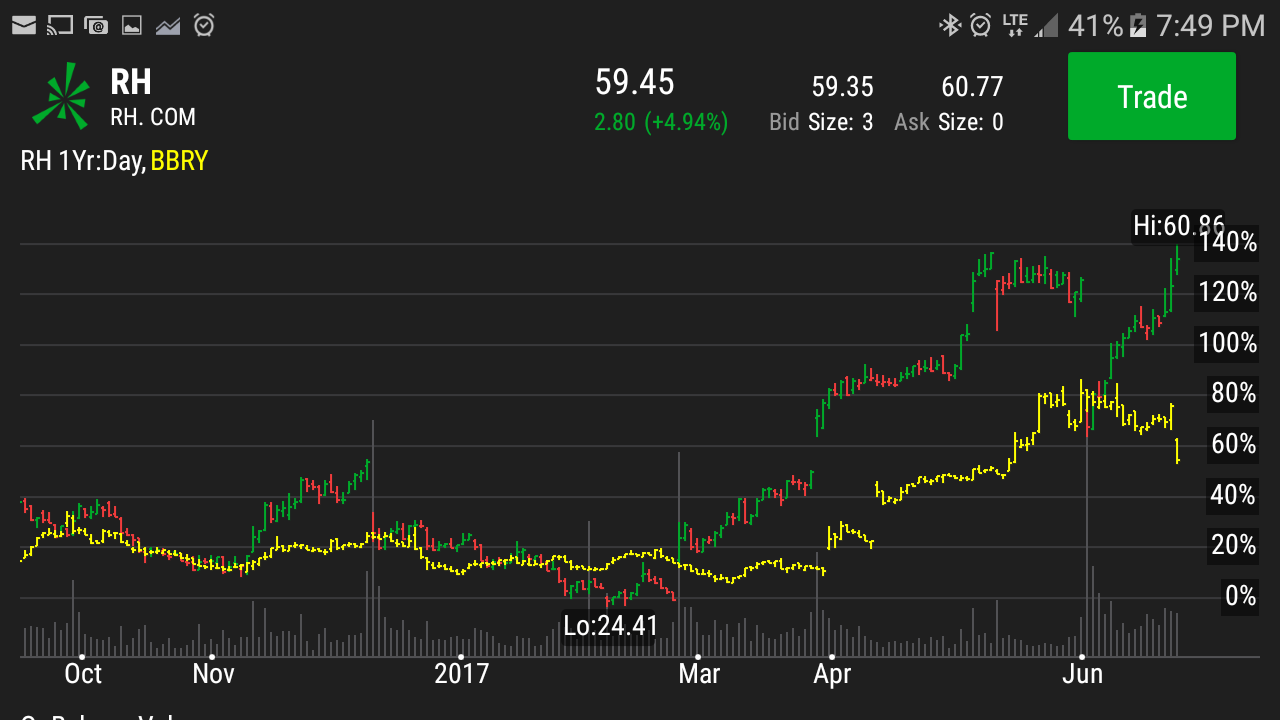Tap the ask price 60.77
This screenshot has width=1280, height=720.
tap(971, 87)
